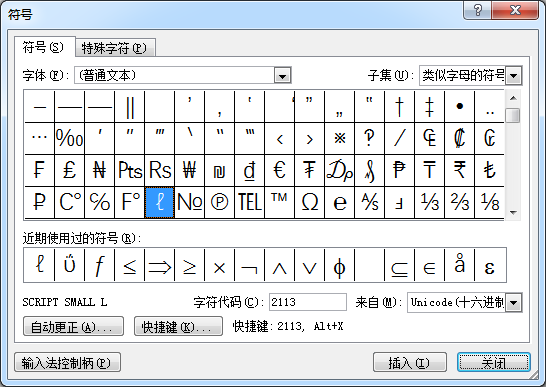This screenshot has width=546, height=387.
Task: Pick recent symbol double arrow ⇒
Action: tap(159, 265)
